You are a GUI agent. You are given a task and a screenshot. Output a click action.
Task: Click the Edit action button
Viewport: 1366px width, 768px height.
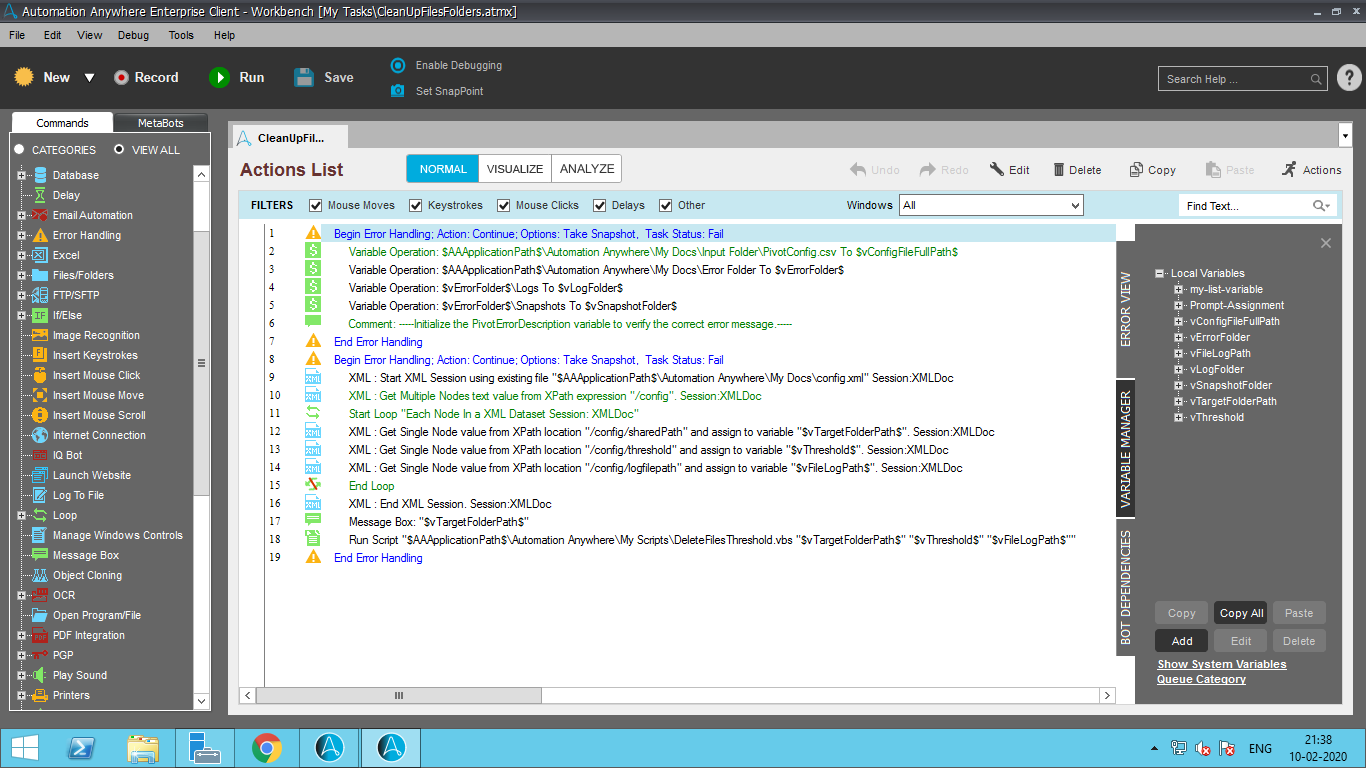tap(1009, 170)
